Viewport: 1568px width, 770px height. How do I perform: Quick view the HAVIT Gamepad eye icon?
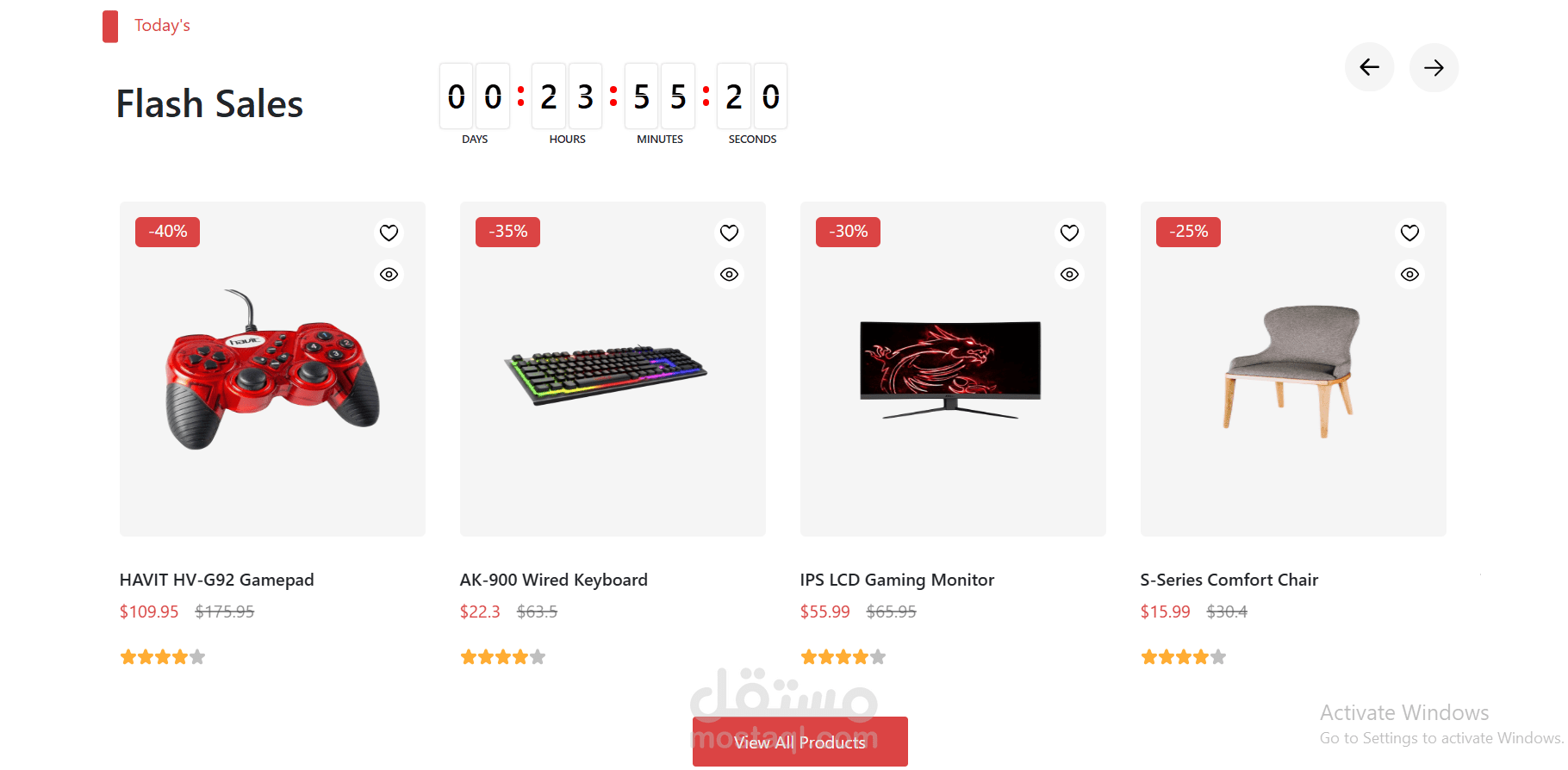tap(389, 274)
